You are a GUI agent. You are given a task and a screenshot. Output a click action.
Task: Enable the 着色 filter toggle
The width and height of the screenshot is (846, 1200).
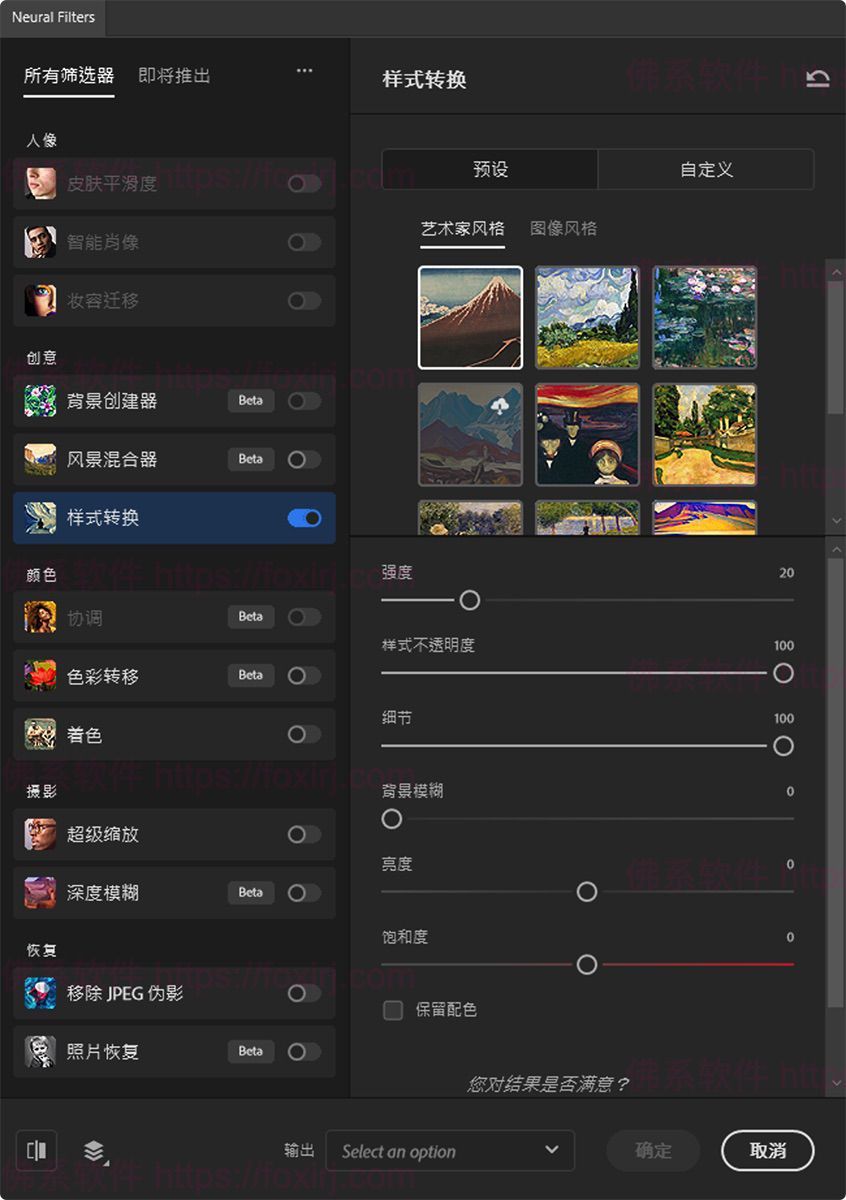[304, 735]
